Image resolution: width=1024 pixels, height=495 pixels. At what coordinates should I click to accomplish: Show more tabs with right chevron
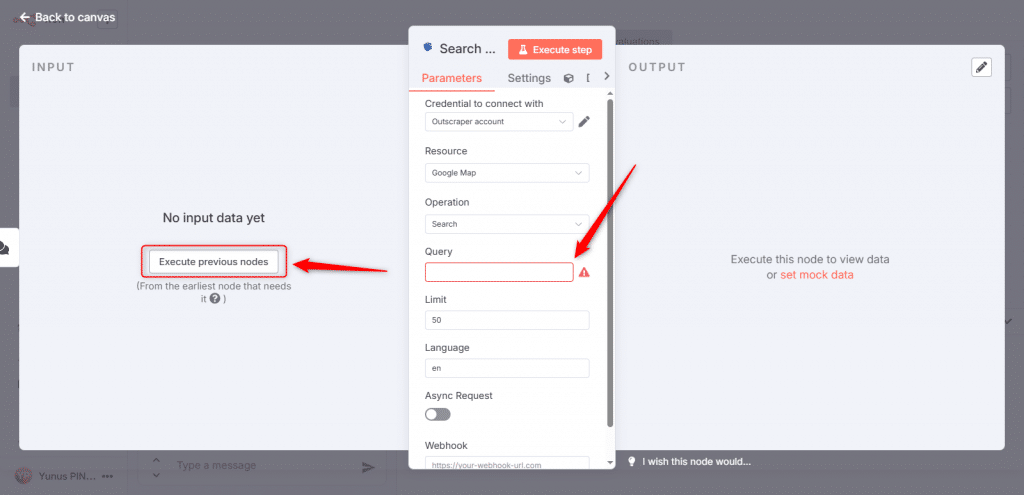(x=607, y=76)
